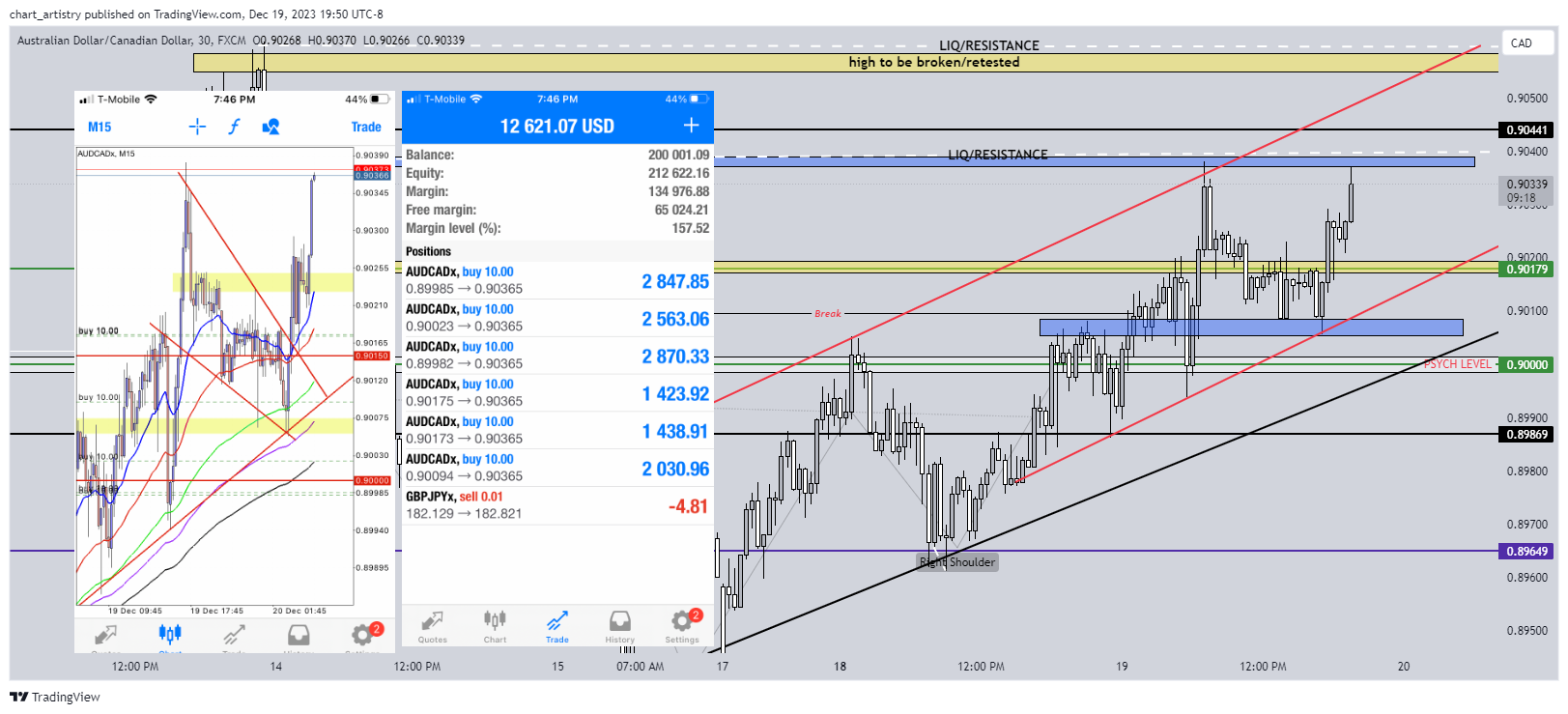Open Quotes tab in the right phone

click(x=432, y=626)
